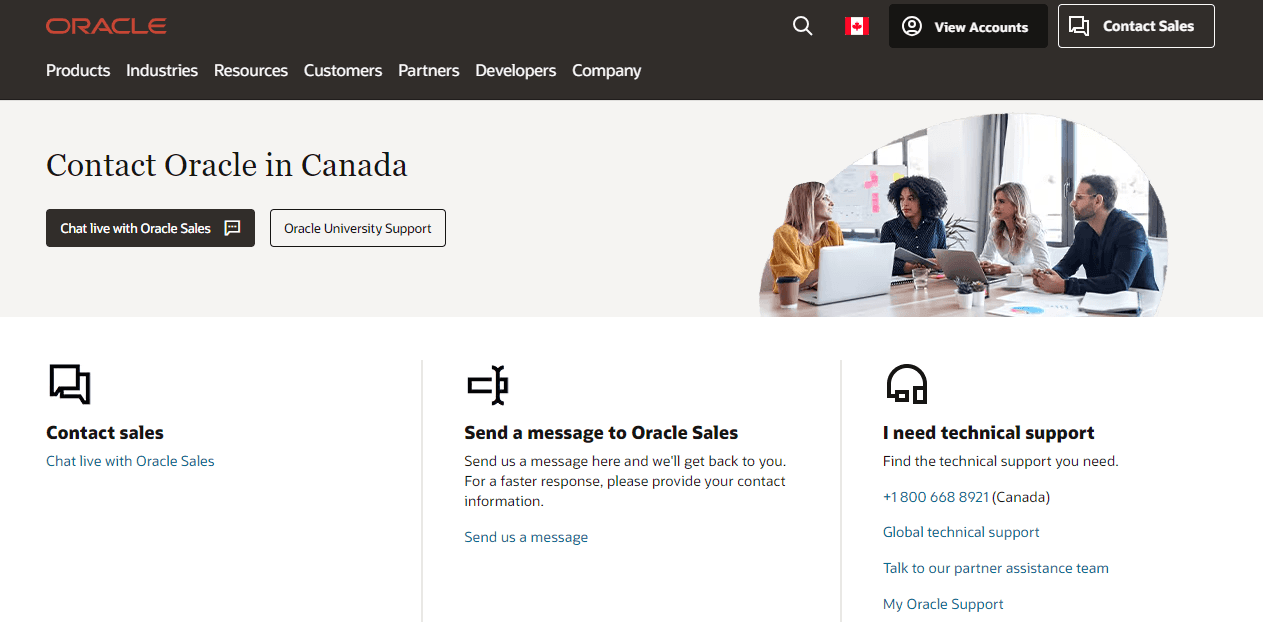1263x622 pixels.
Task: Open the Partners menu
Action: (x=429, y=70)
